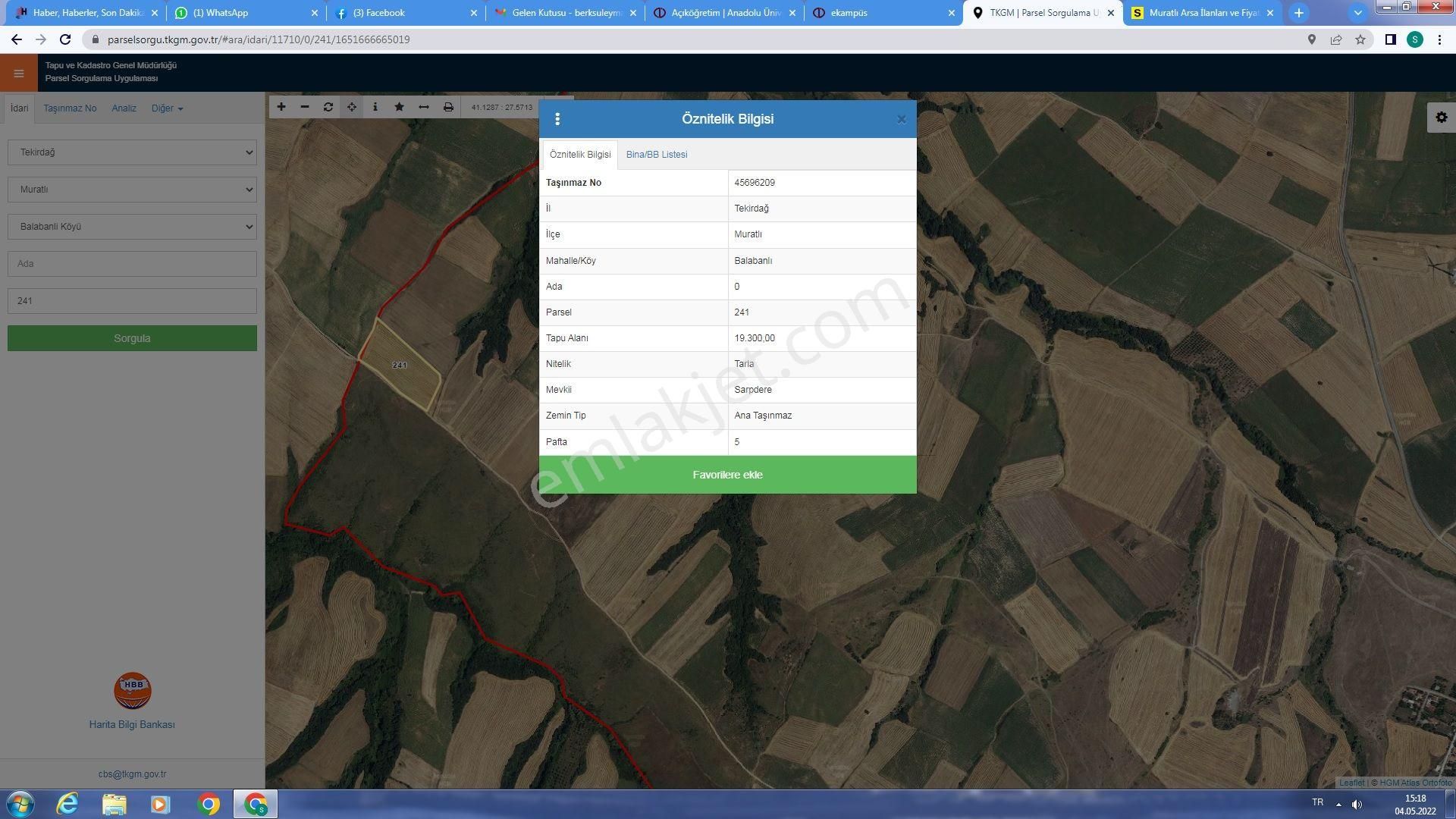Bookmark this page with the star icon
The image size is (1456, 819).
point(1360,39)
